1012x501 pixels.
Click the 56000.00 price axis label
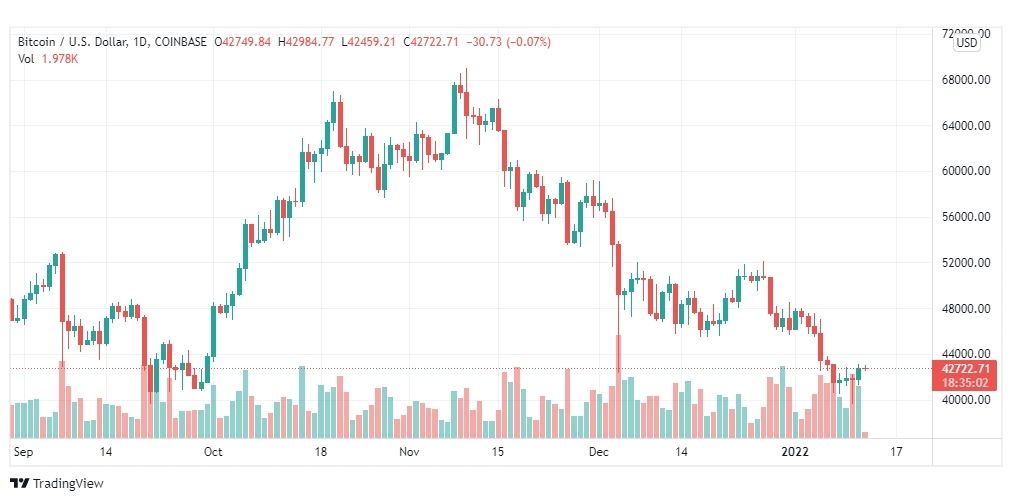click(966, 217)
